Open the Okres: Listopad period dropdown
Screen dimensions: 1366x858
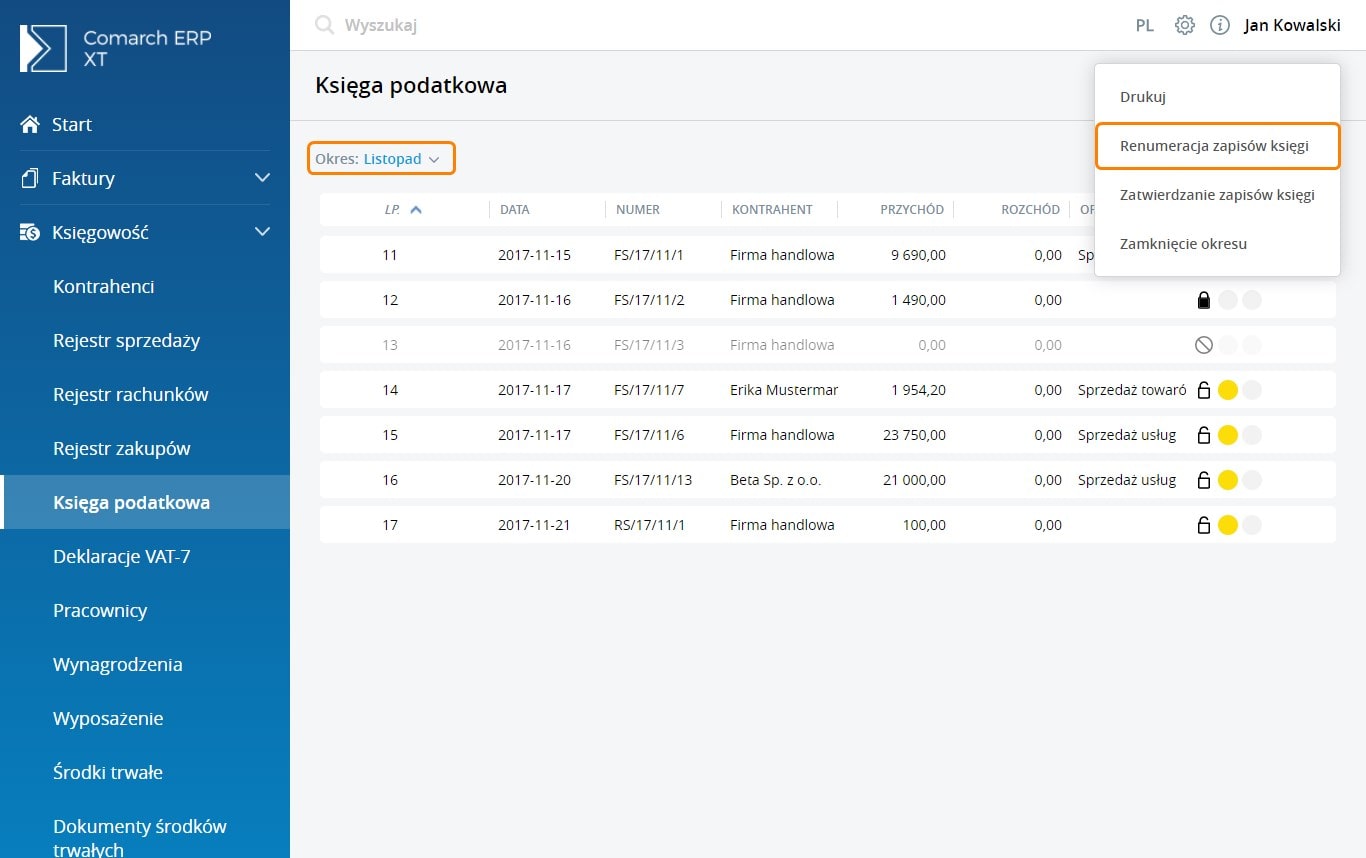tap(381, 159)
